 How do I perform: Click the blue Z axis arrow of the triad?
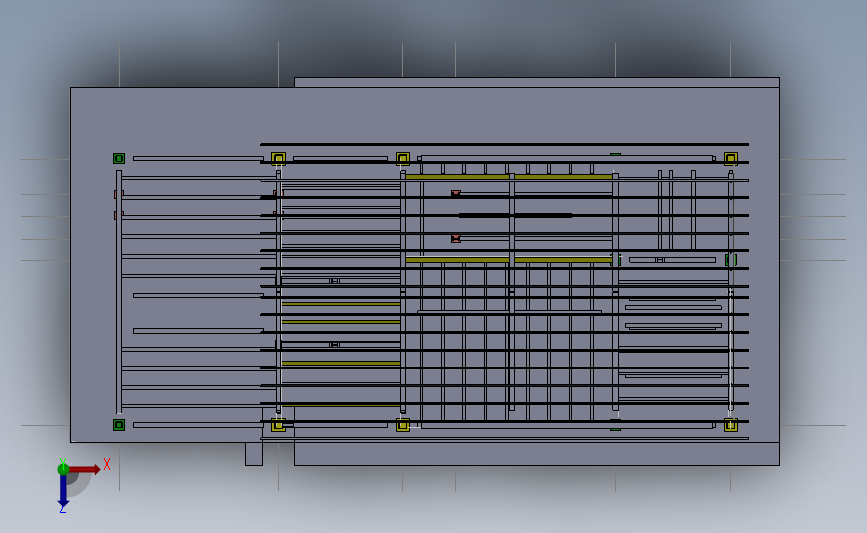[63, 491]
